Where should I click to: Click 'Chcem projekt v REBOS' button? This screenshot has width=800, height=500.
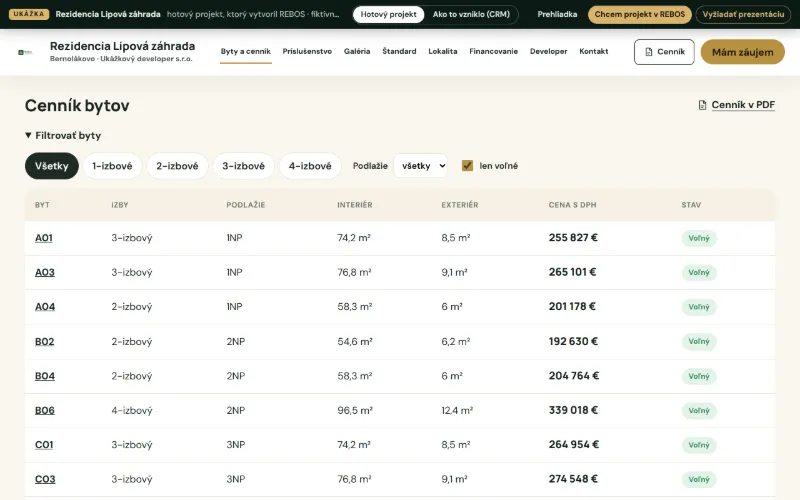click(640, 14)
